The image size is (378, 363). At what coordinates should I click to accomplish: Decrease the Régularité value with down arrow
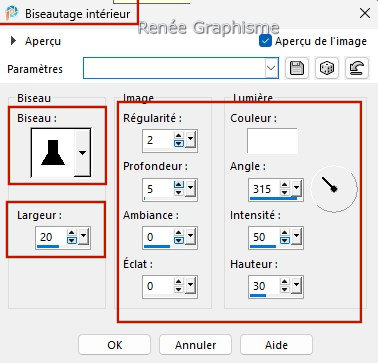(x=179, y=143)
